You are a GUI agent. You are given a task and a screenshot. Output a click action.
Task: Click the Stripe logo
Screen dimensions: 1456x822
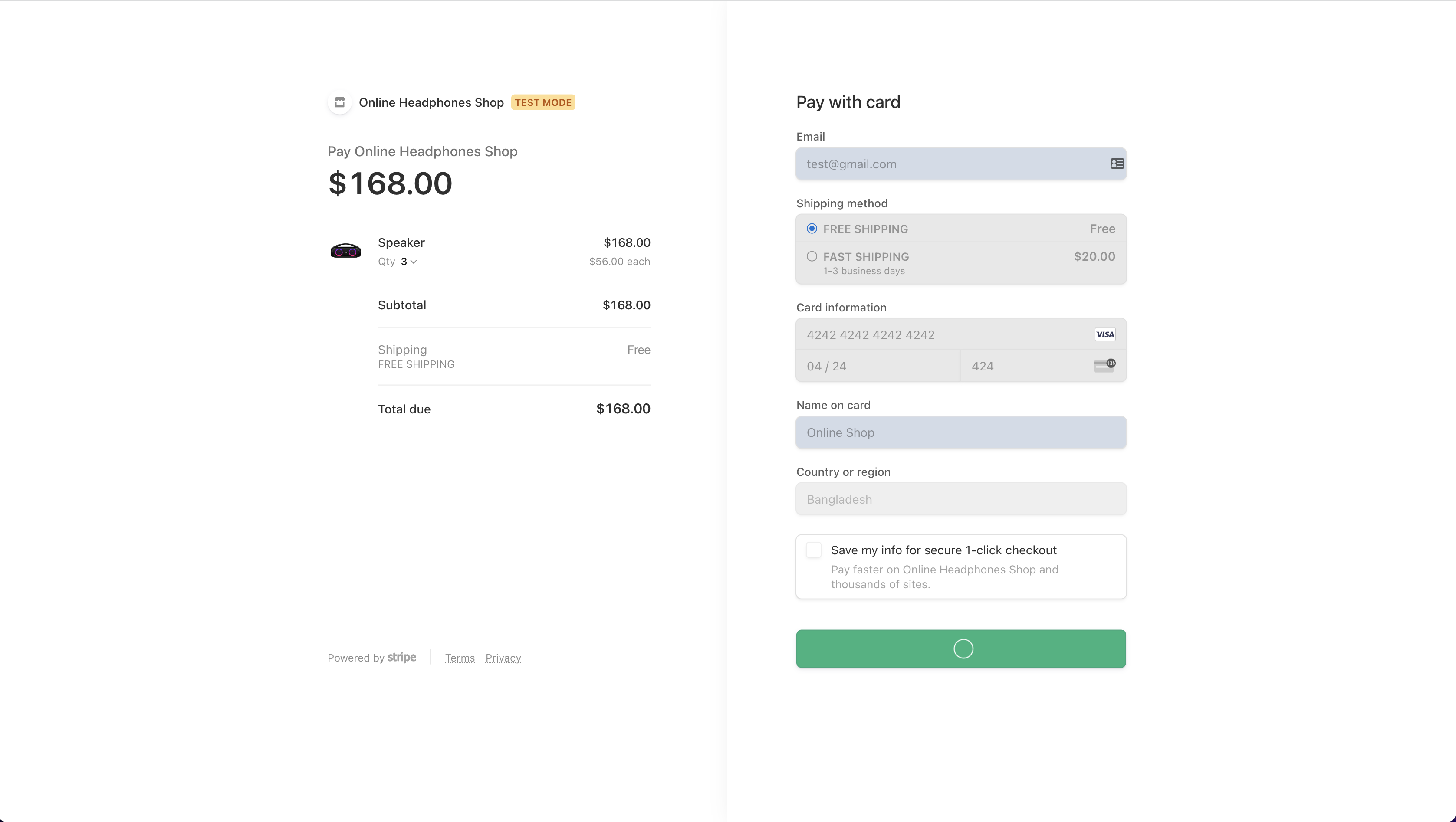pyautogui.click(x=402, y=658)
